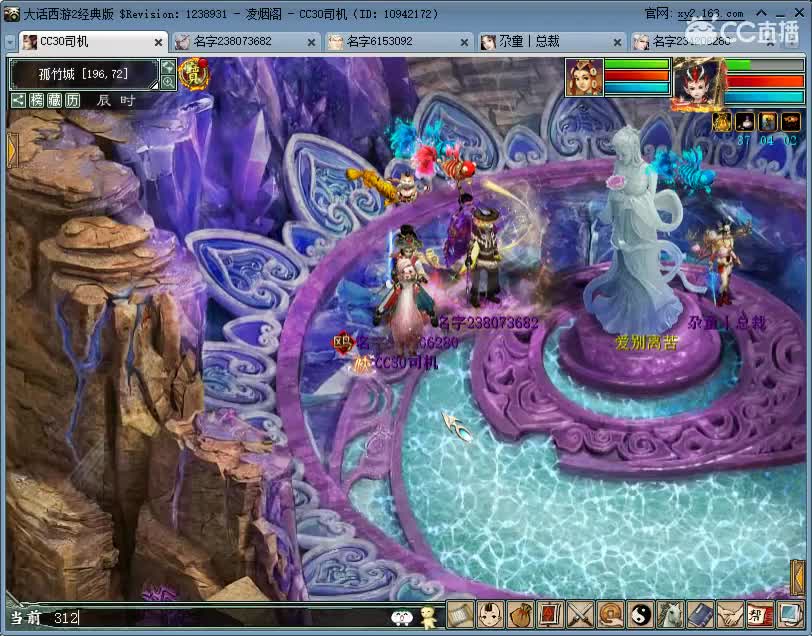The image size is (812, 636).
Task: Open the 帮 guild icon
Action: 760,614
